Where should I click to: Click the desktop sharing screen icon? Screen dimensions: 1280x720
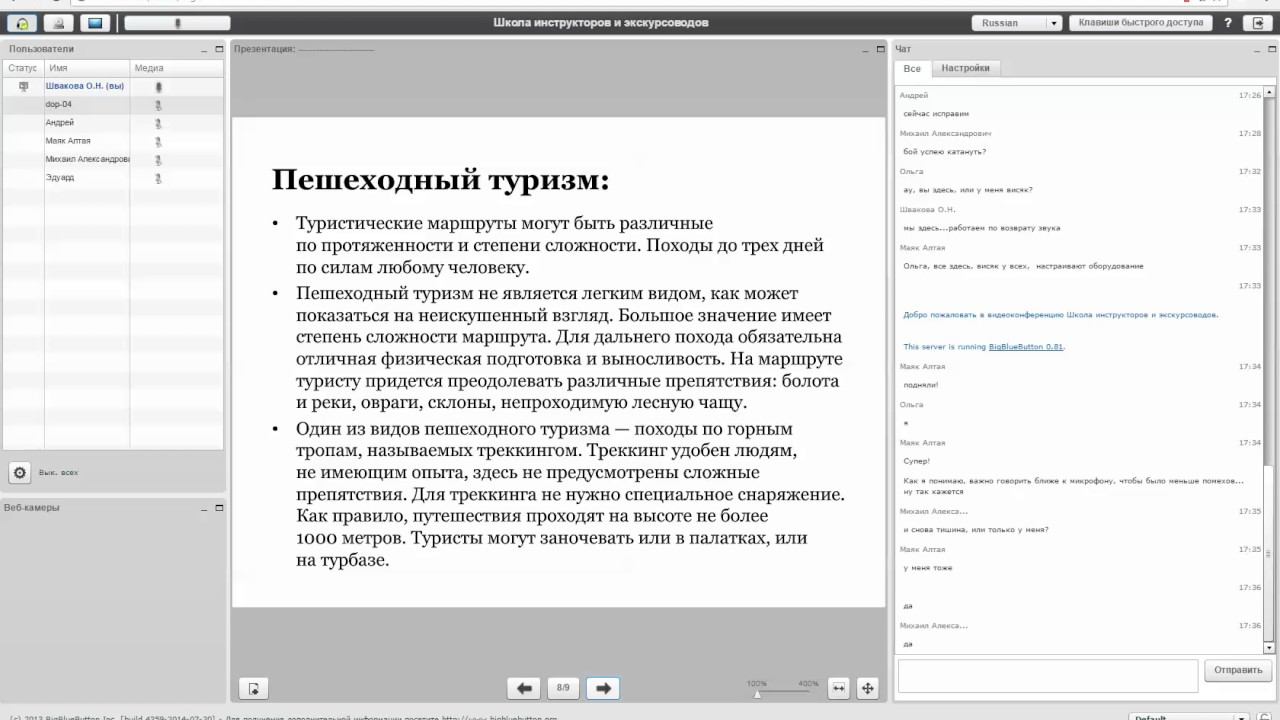point(95,23)
